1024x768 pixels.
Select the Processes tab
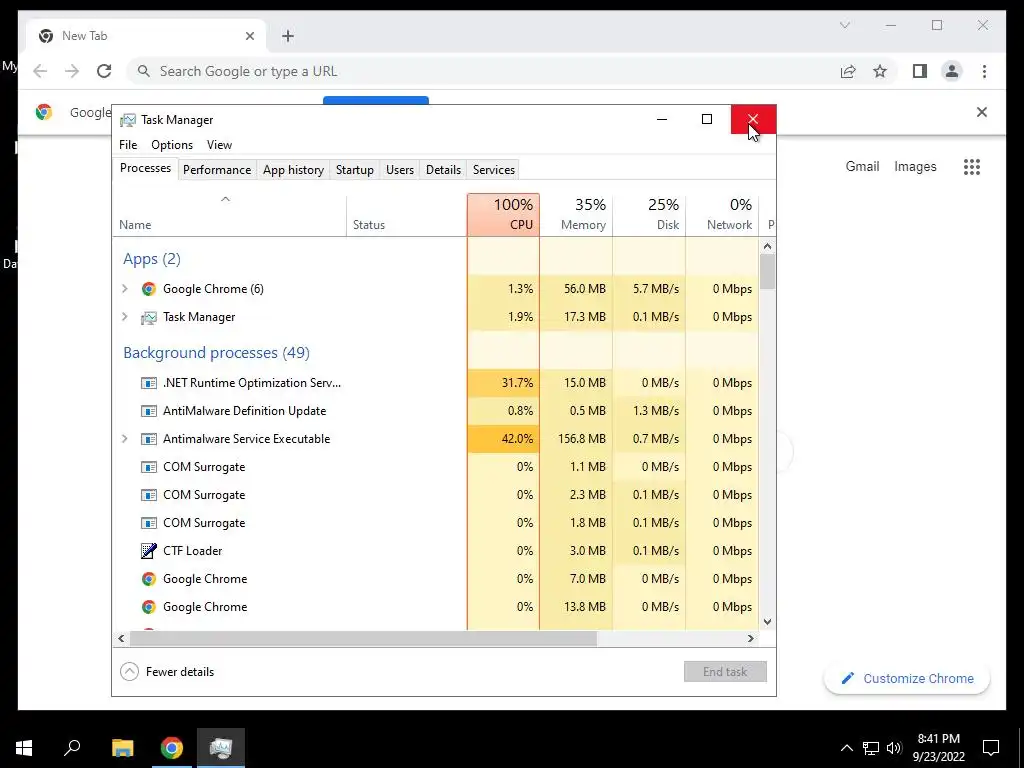click(x=145, y=168)
